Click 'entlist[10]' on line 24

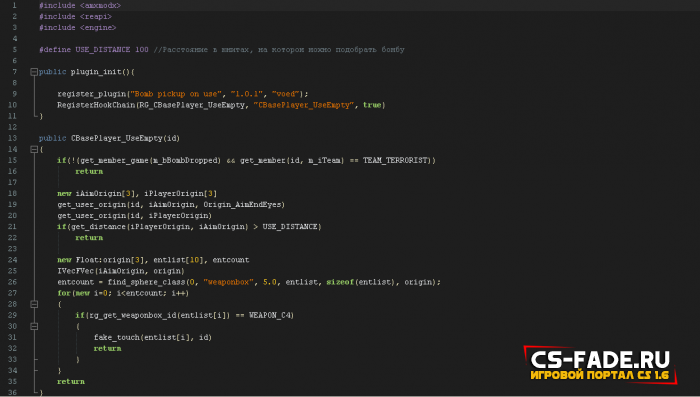[178, 260]
